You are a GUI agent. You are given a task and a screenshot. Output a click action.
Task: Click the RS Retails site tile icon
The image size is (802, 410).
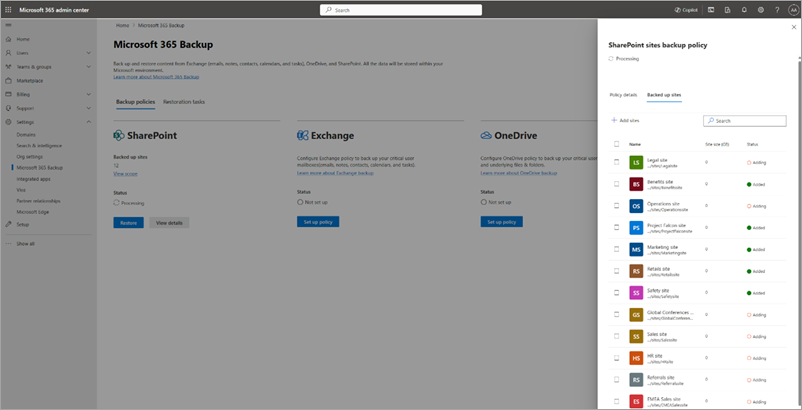point(636,271)
